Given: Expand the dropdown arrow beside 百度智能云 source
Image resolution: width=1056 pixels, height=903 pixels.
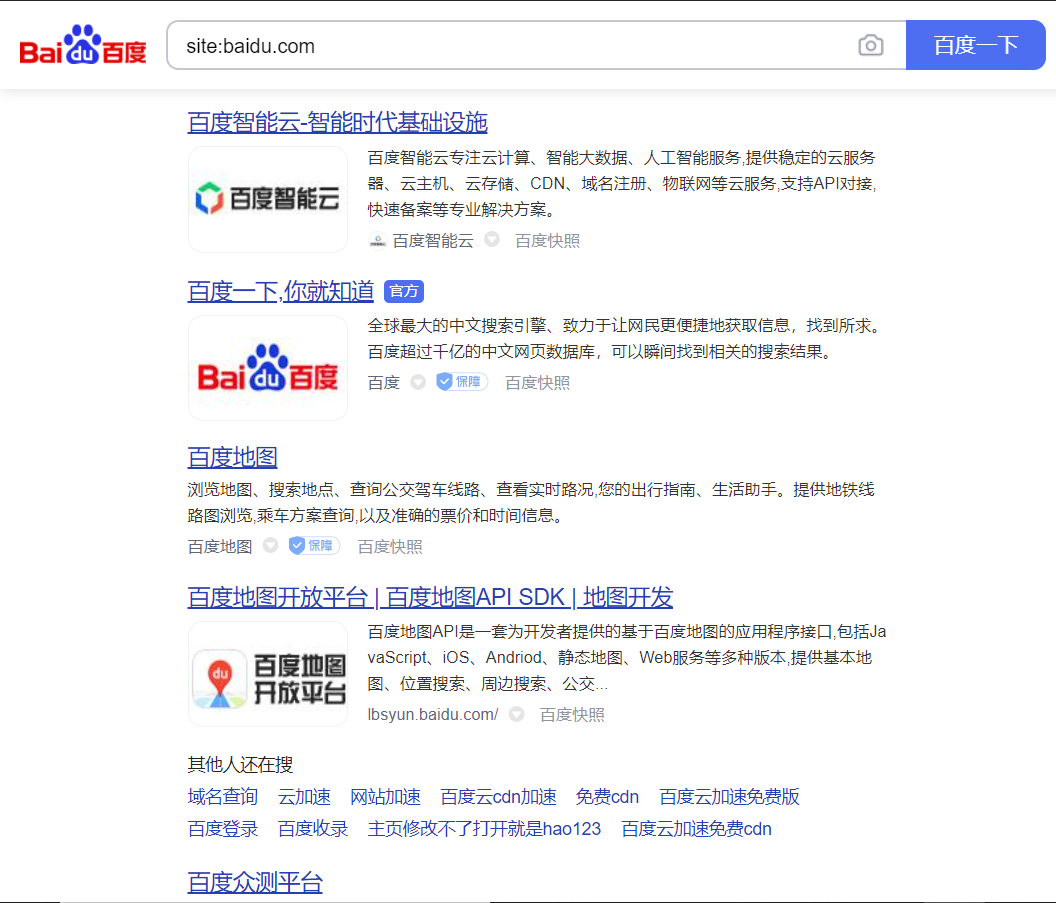Looking at the screenshot, I should pos(492,239).
